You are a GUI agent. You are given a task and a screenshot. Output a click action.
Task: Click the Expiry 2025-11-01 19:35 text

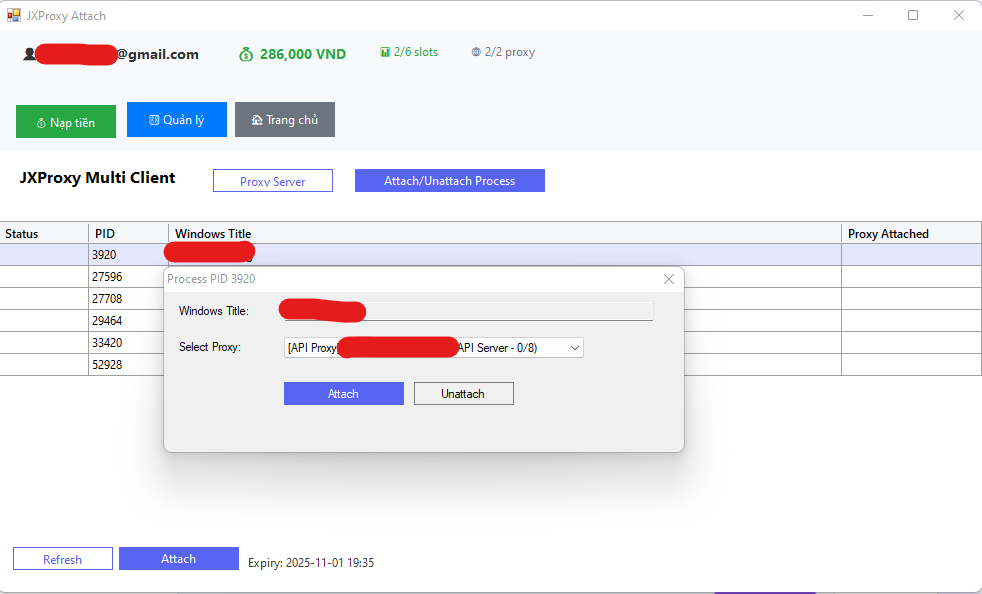(311, 563)
